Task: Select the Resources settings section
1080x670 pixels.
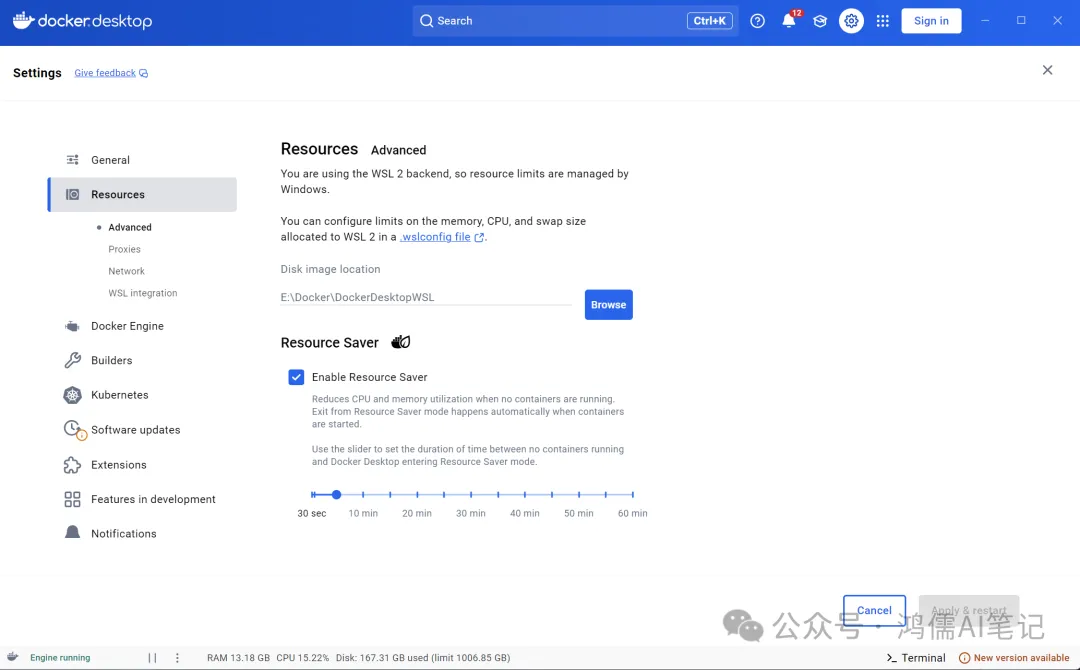Action: [143, 194]
